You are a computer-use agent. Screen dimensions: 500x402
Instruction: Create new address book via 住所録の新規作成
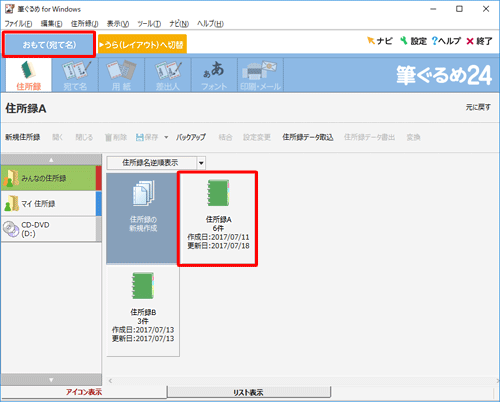(143, 218)
